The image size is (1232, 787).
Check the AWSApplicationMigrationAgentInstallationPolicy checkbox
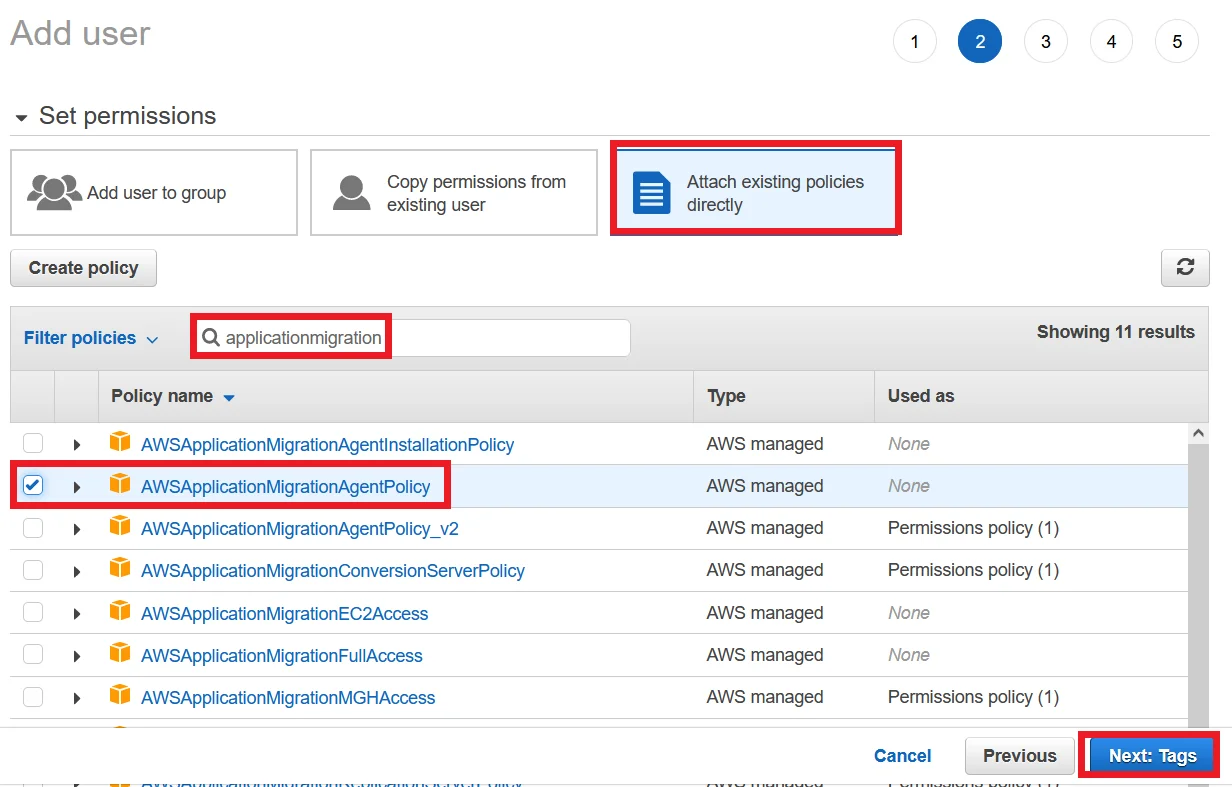[x=33, y=443]
